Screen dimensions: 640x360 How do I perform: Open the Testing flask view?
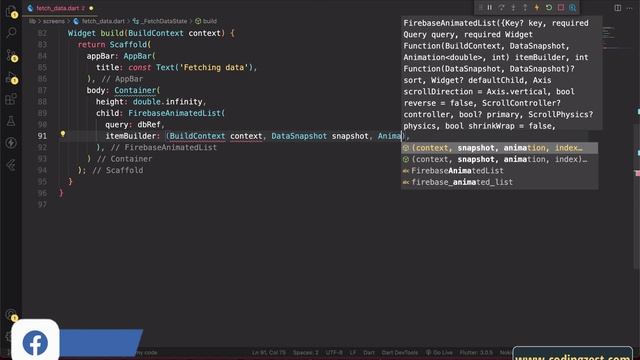tap(11, 121)
